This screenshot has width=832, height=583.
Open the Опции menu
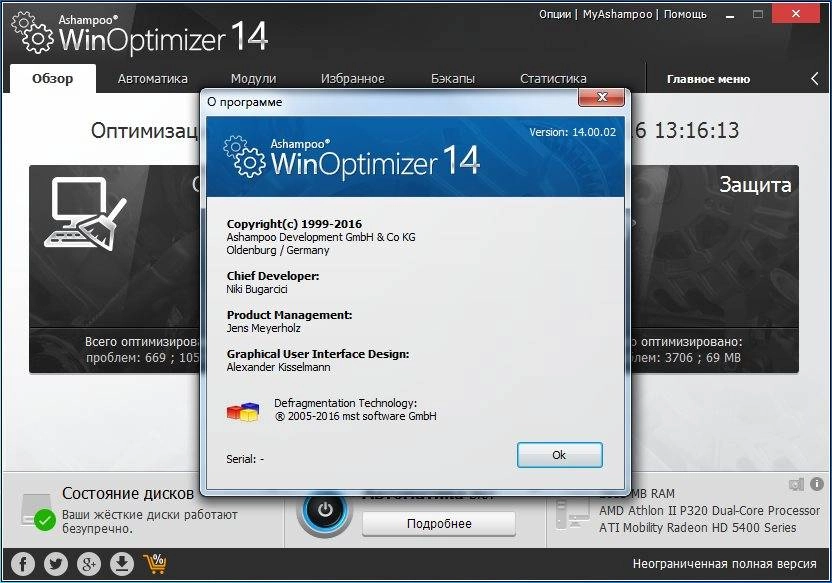pos(555,14)
